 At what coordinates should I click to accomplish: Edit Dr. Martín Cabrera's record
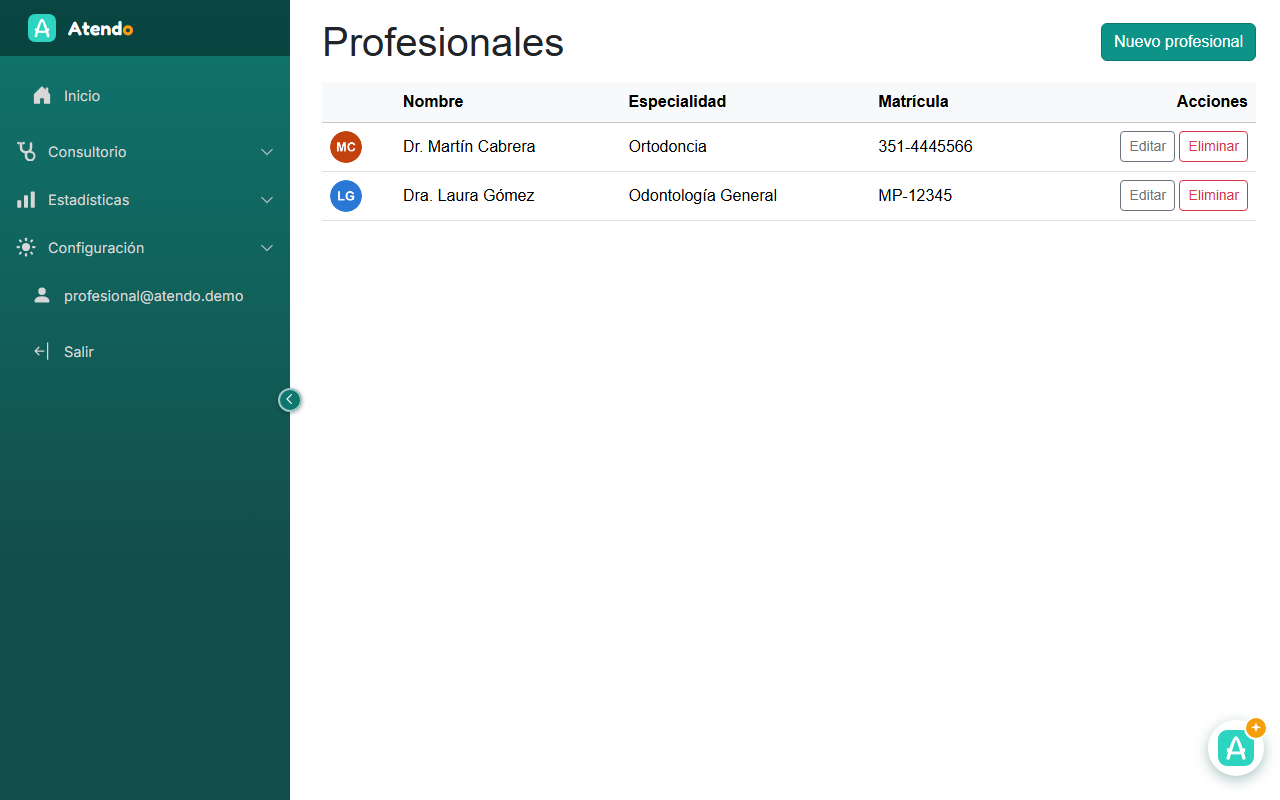click(x=1147, y=146)
